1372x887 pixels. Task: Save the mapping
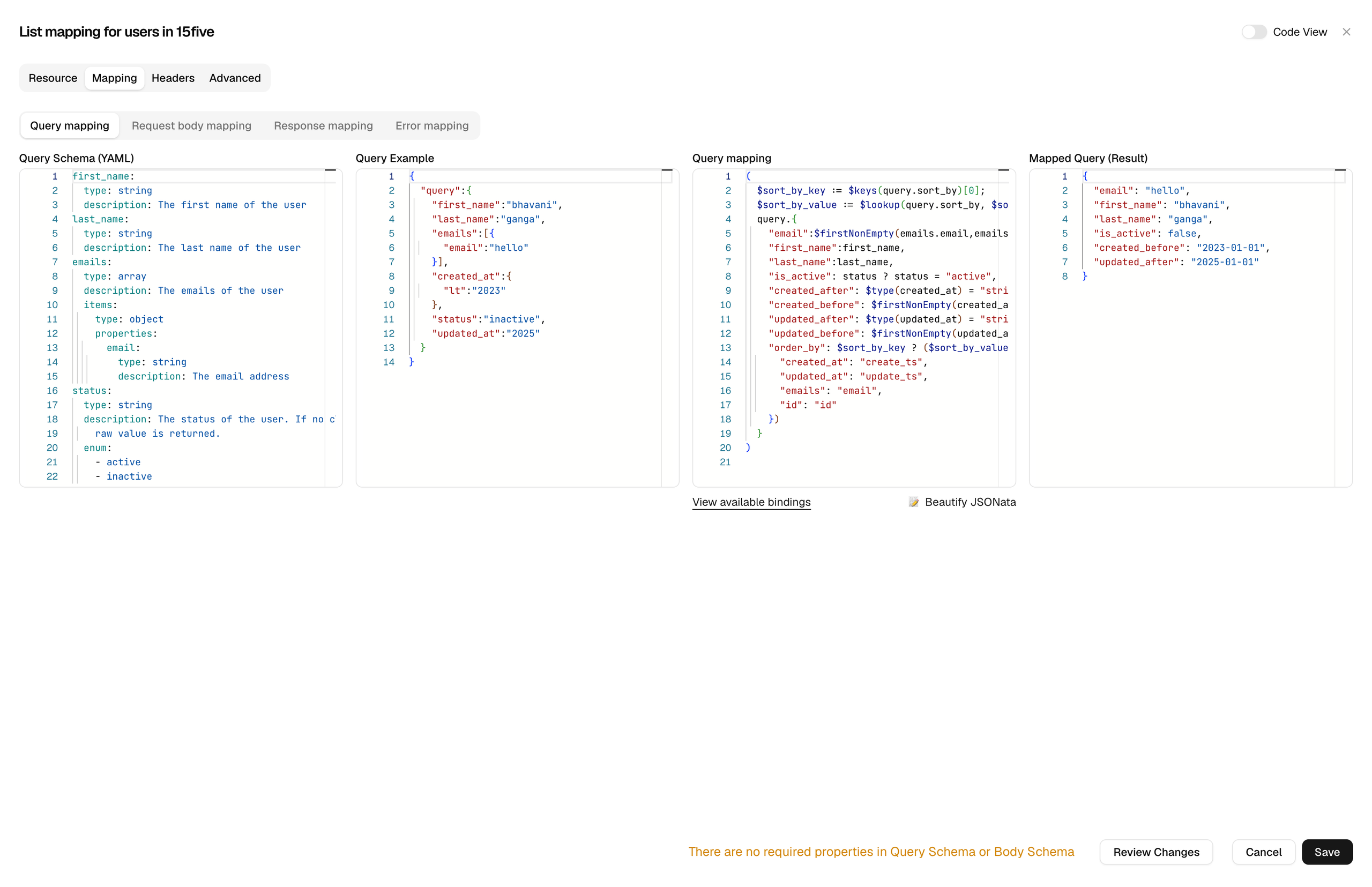pos(1326,852)
